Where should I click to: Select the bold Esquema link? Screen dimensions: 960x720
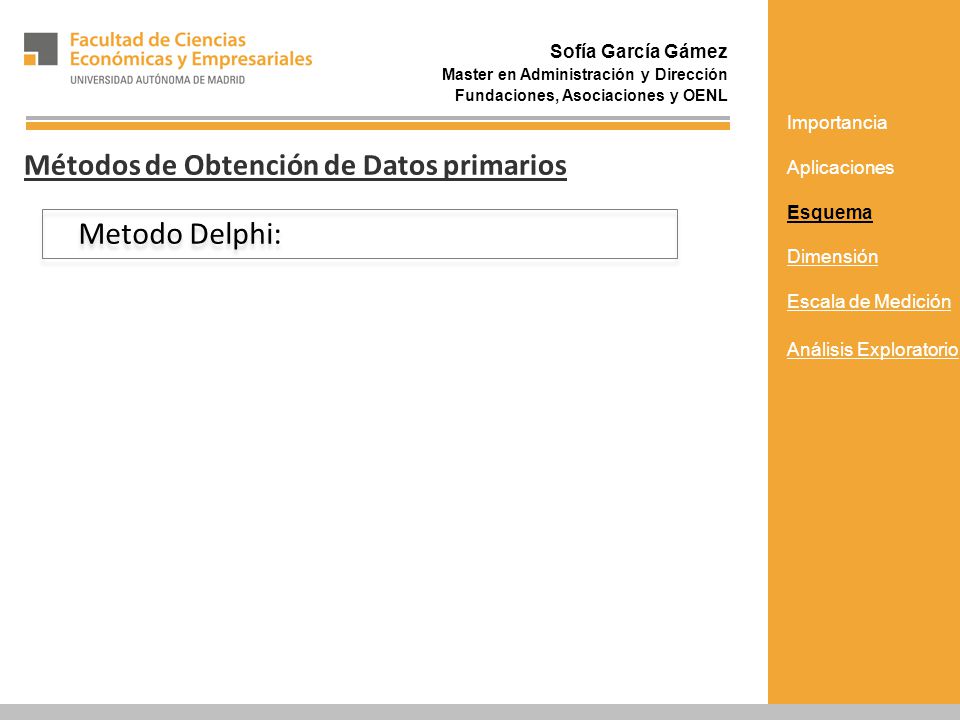coord(829,212)
